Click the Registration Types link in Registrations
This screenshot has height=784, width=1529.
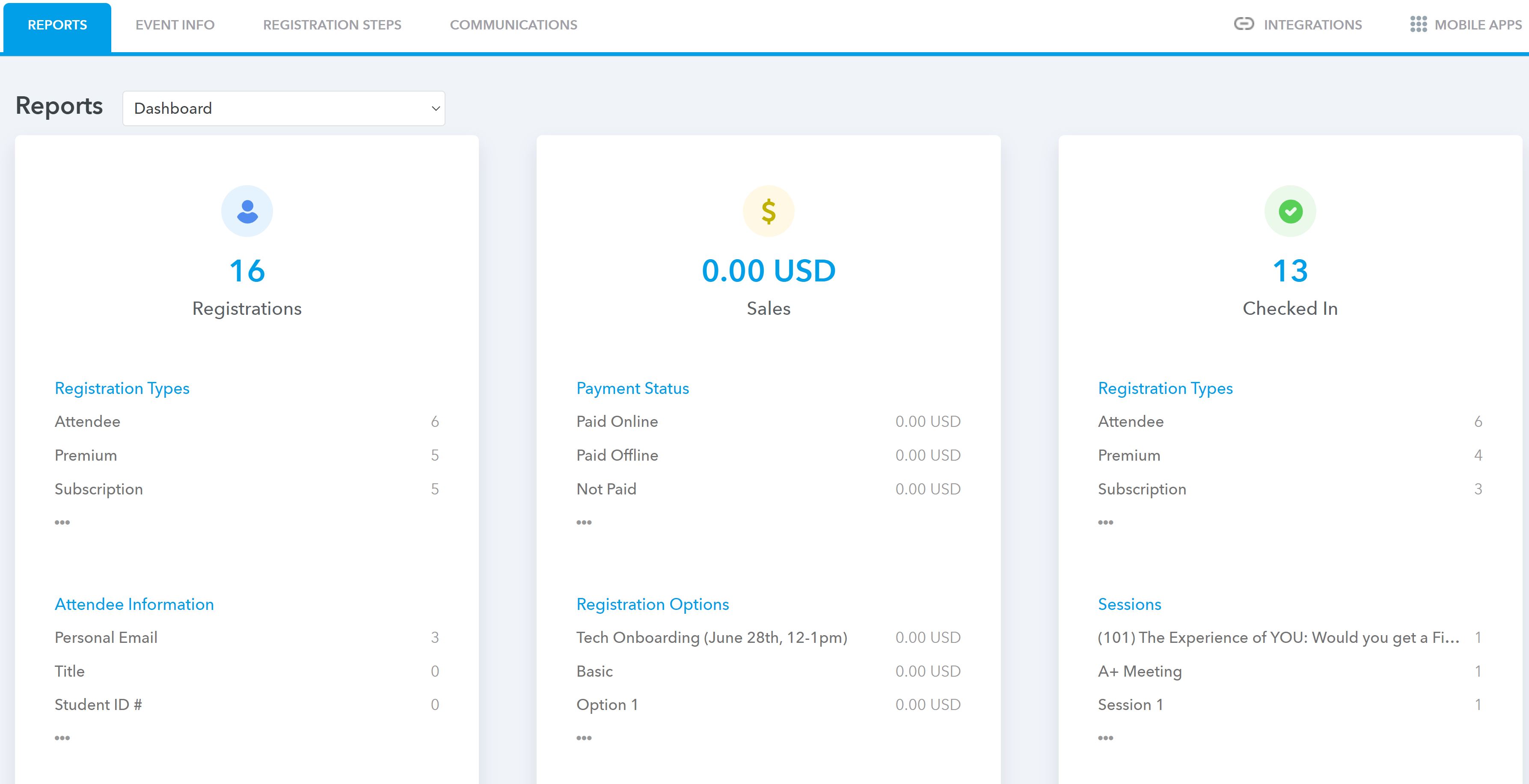point(123,388)
